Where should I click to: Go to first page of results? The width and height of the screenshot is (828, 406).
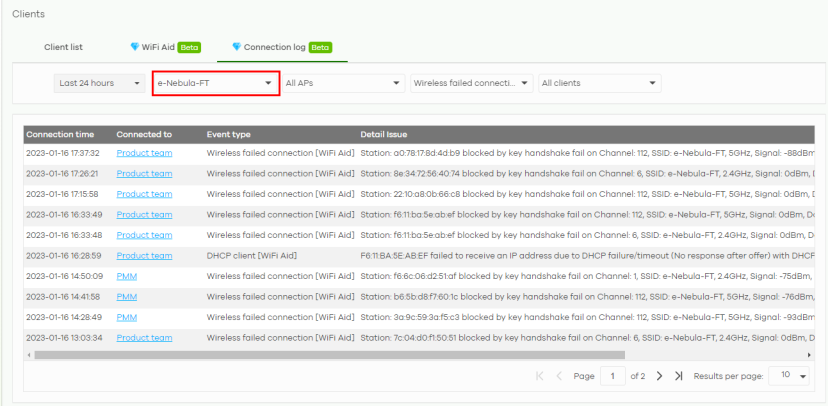[540, 375]
